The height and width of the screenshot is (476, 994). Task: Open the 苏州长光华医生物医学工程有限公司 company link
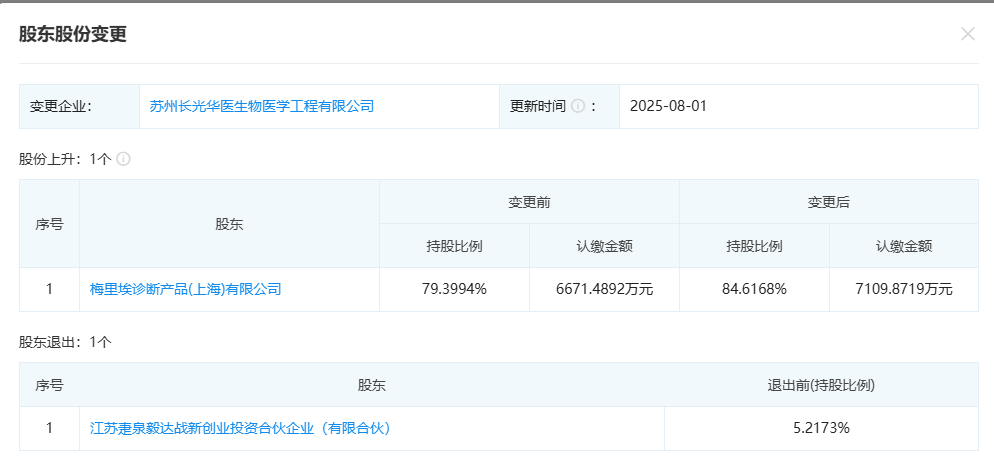(x=261, y=106)
